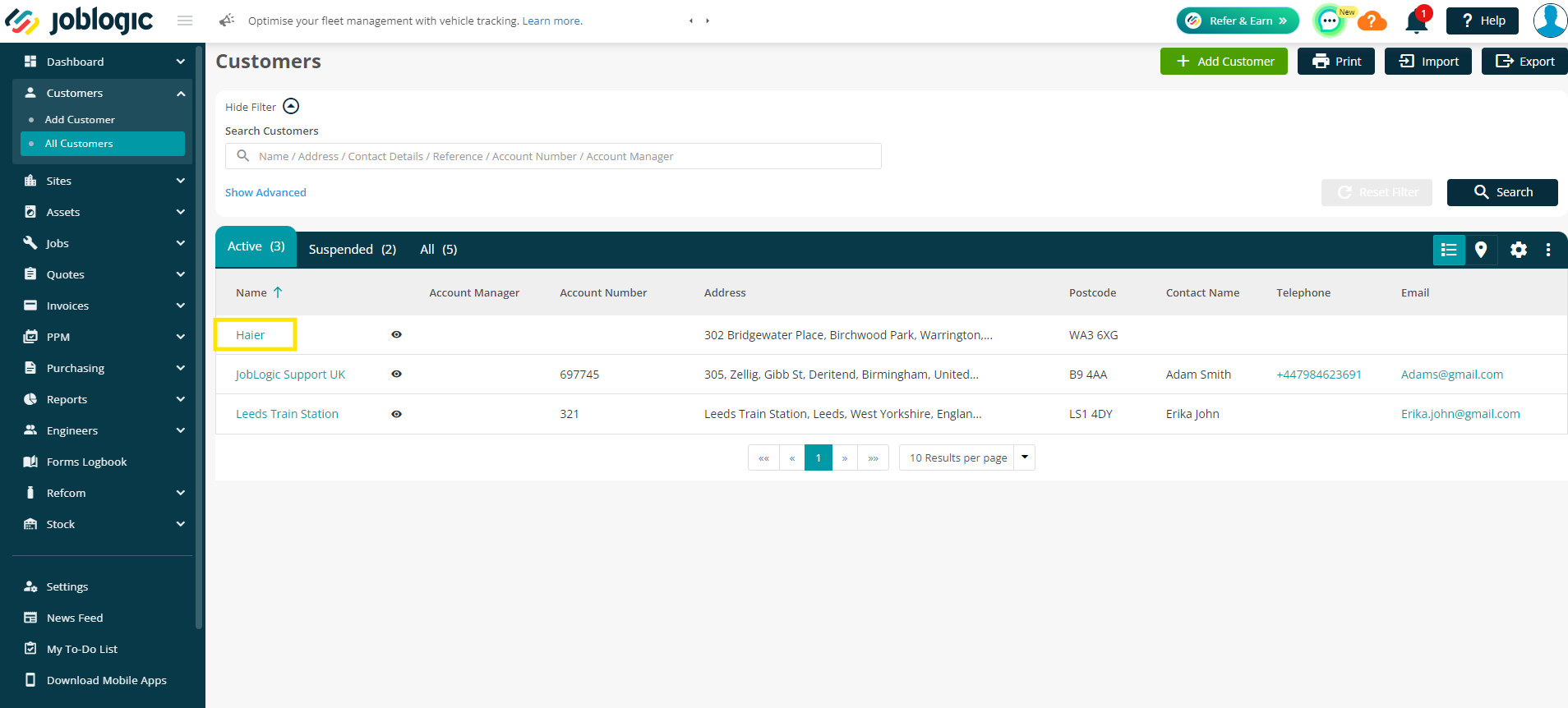Open the Learn more link

coord(552,21)
